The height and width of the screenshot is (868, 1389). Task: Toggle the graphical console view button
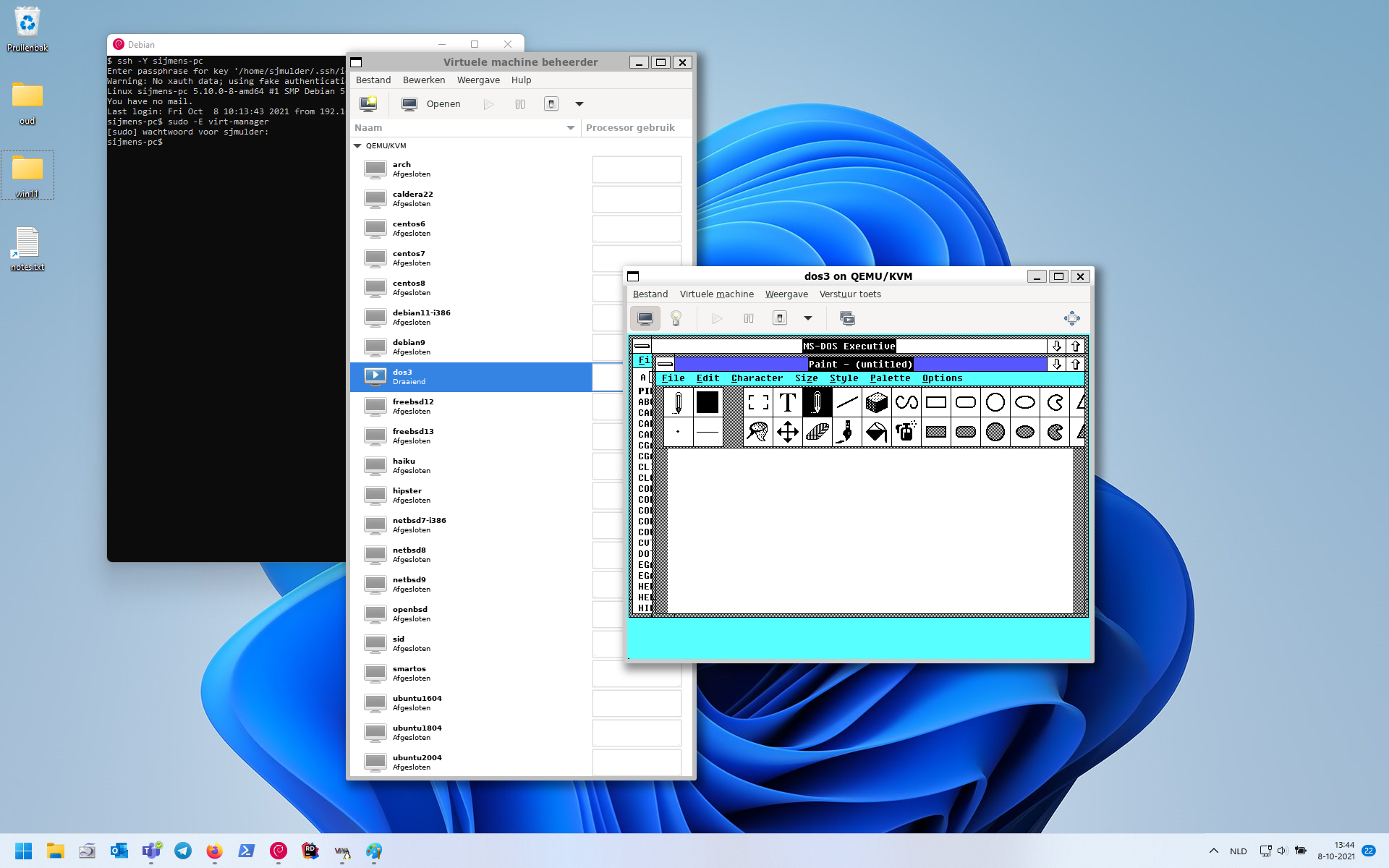pos(645,318)
